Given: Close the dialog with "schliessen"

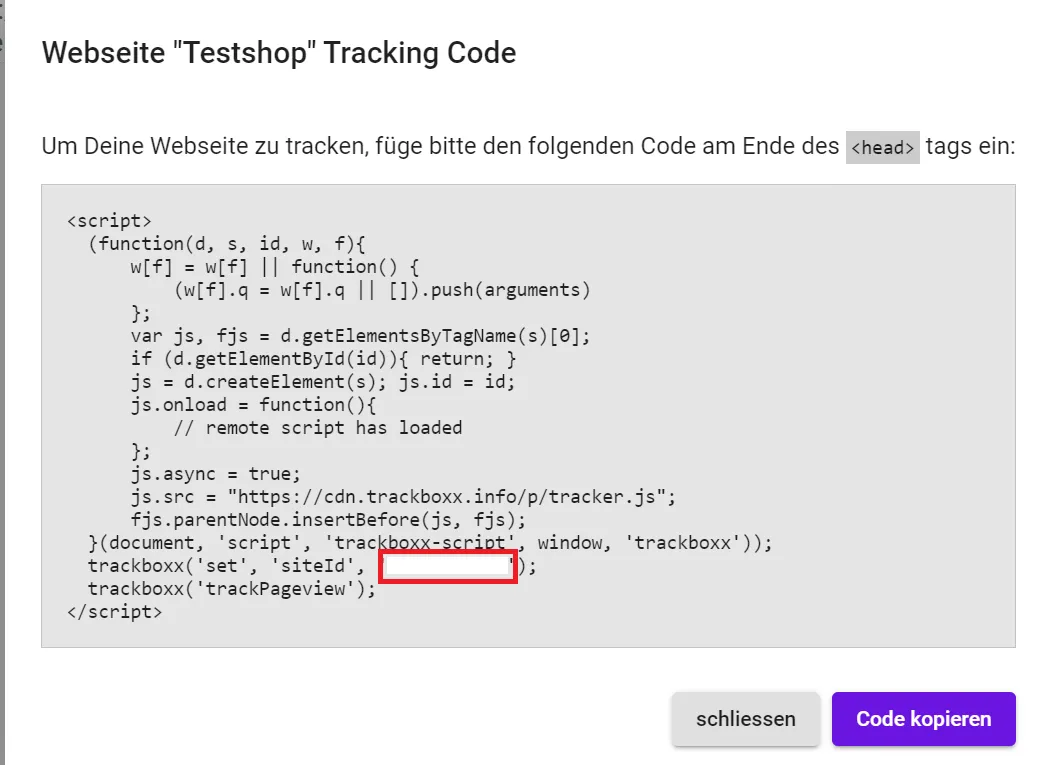Looking at the screenshot, I should tap(746, 719).
